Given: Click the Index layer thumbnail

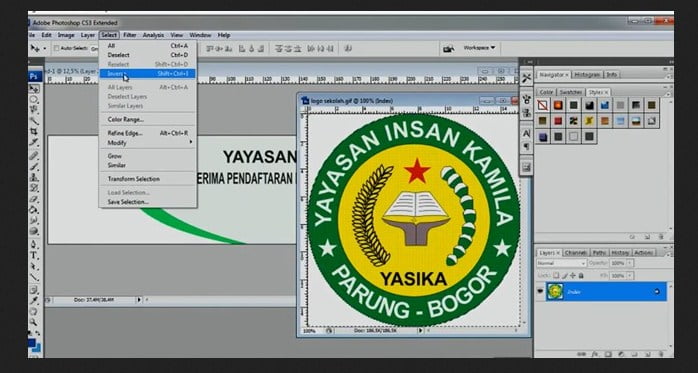Looking at the screenshot, I should pos(555,292).
